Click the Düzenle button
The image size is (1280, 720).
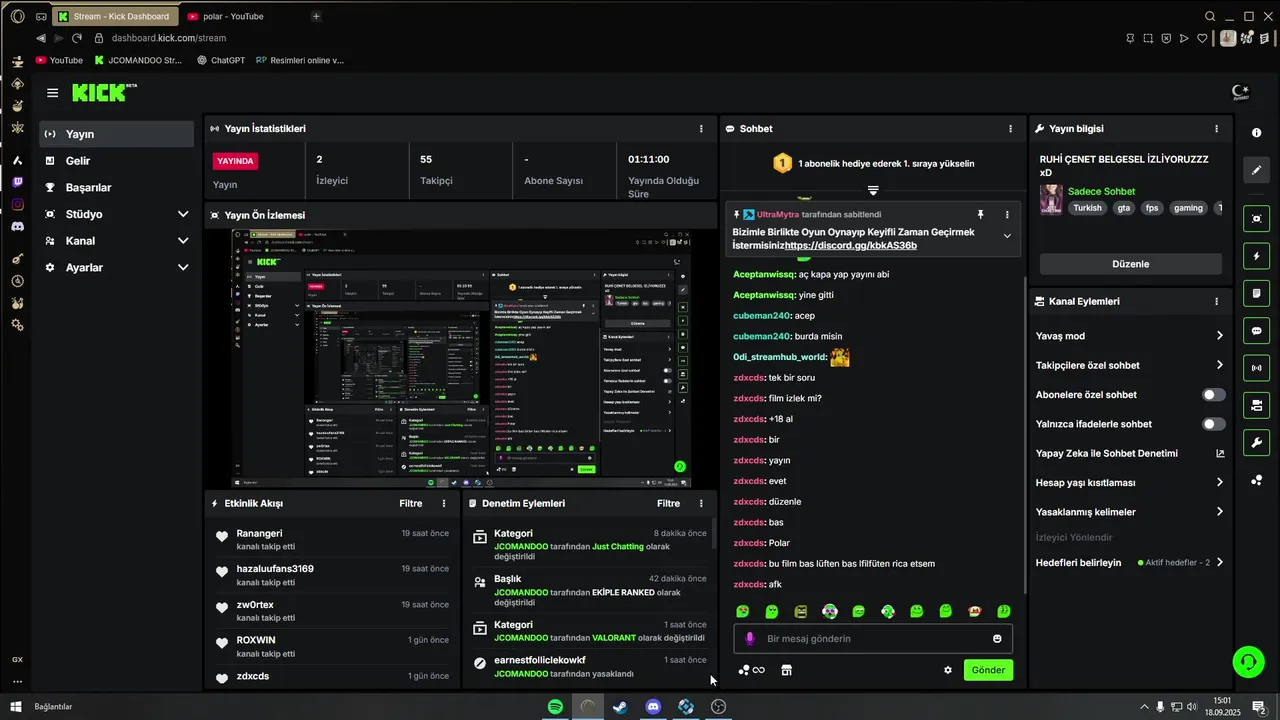point(1131,264)
